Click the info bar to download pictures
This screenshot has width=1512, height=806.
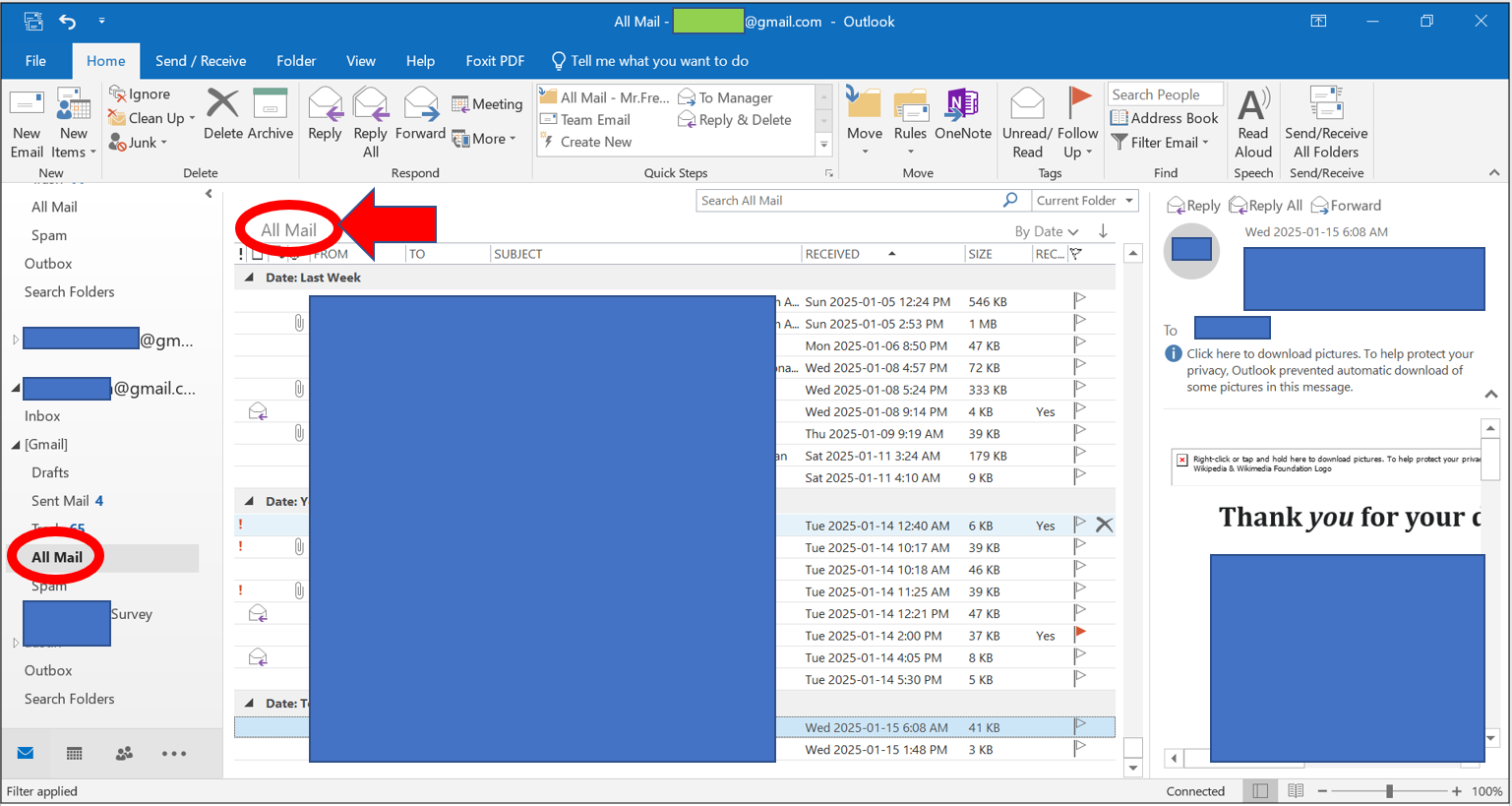coord(1329,370)
